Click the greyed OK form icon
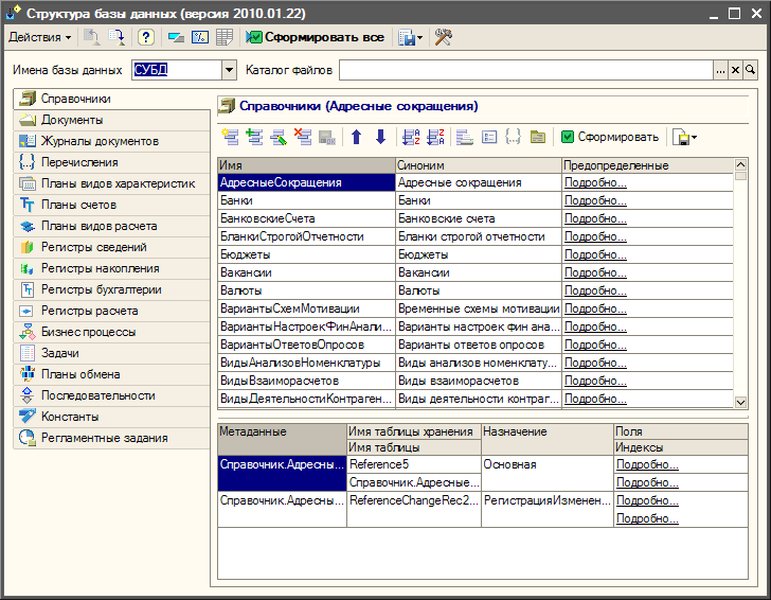The height and width of the screenshot is (600, 771). coord(326,137)
